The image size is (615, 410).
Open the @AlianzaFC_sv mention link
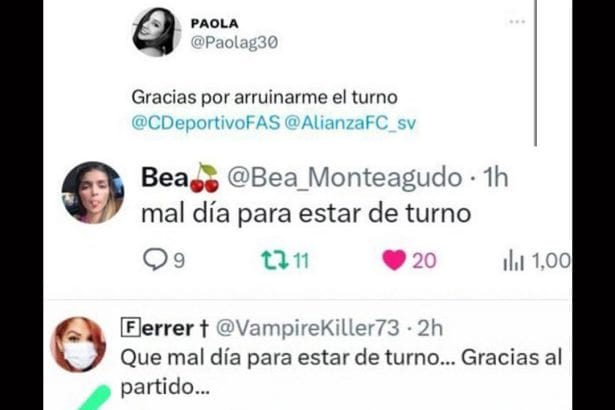350,123
